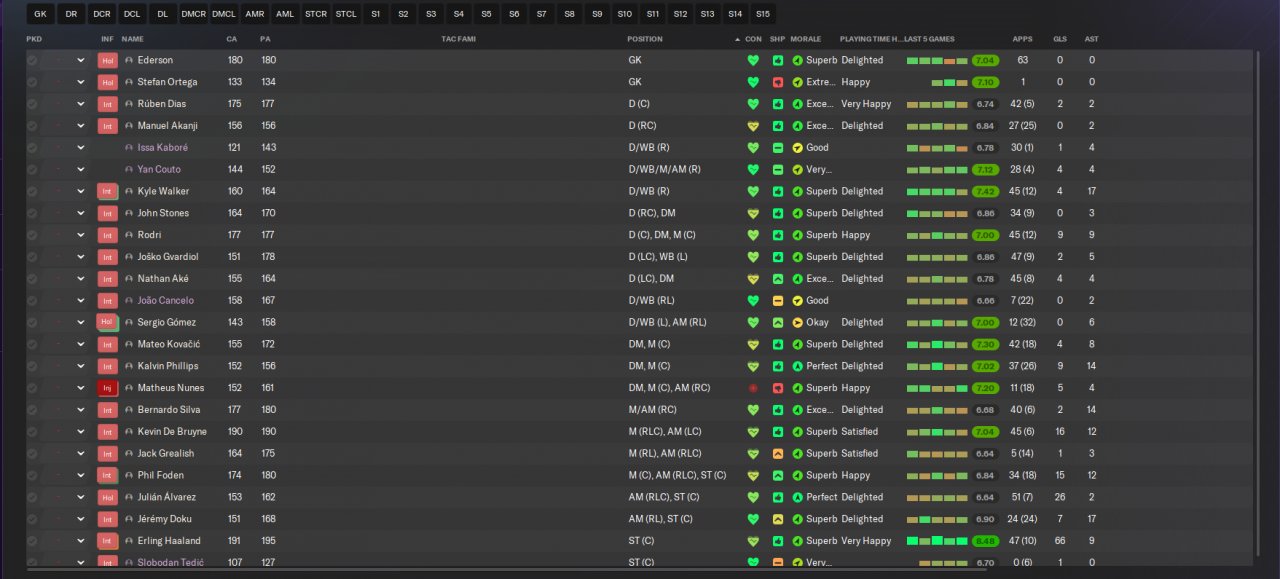Image resolution: width=1280 pixels, height=579 pixels.
Task: Click Ederson's last 5 games form bars
Action: coord(937,60)
